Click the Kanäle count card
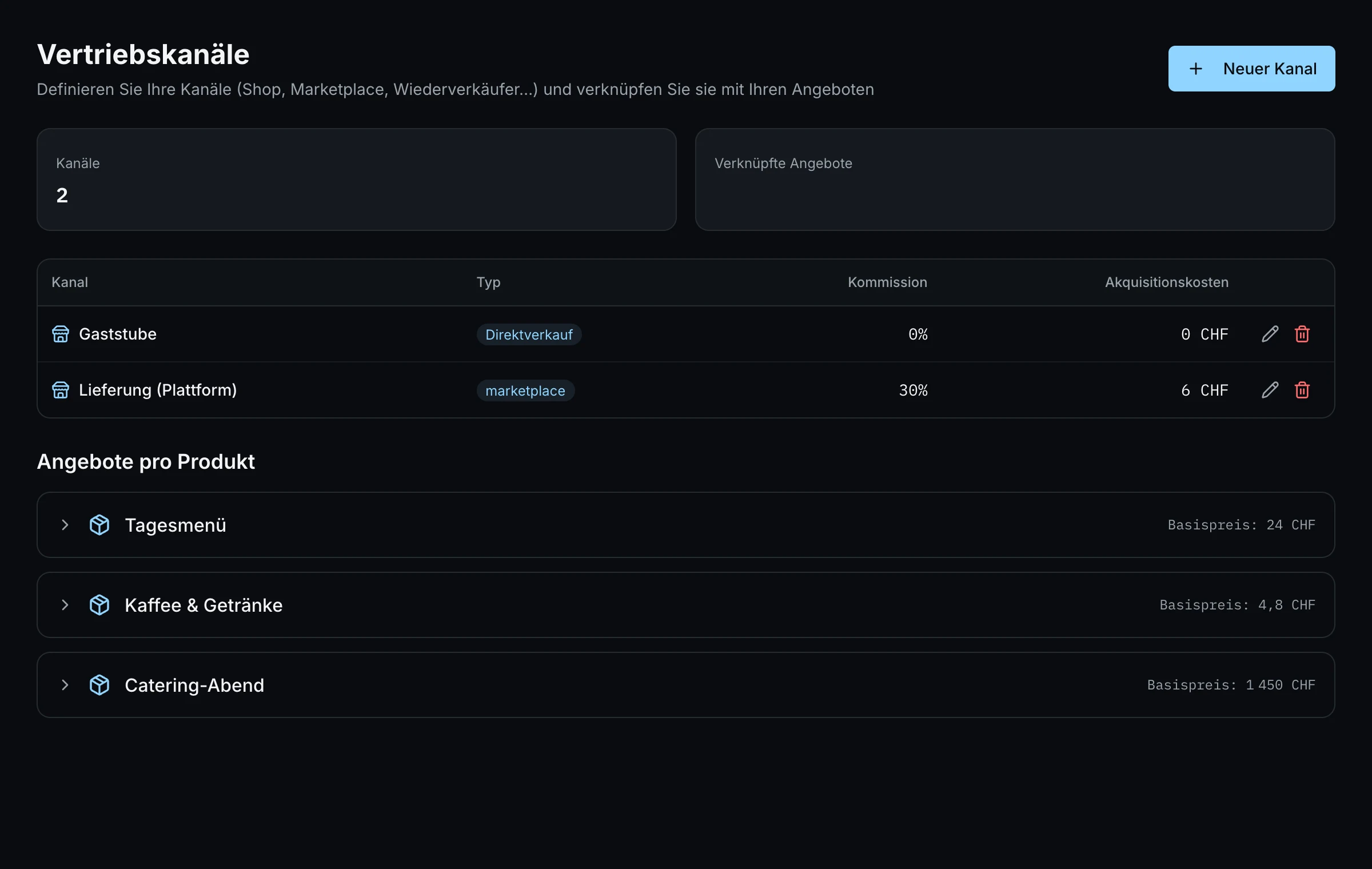The height and width of the screenshot is (869, 1372). 357,180
